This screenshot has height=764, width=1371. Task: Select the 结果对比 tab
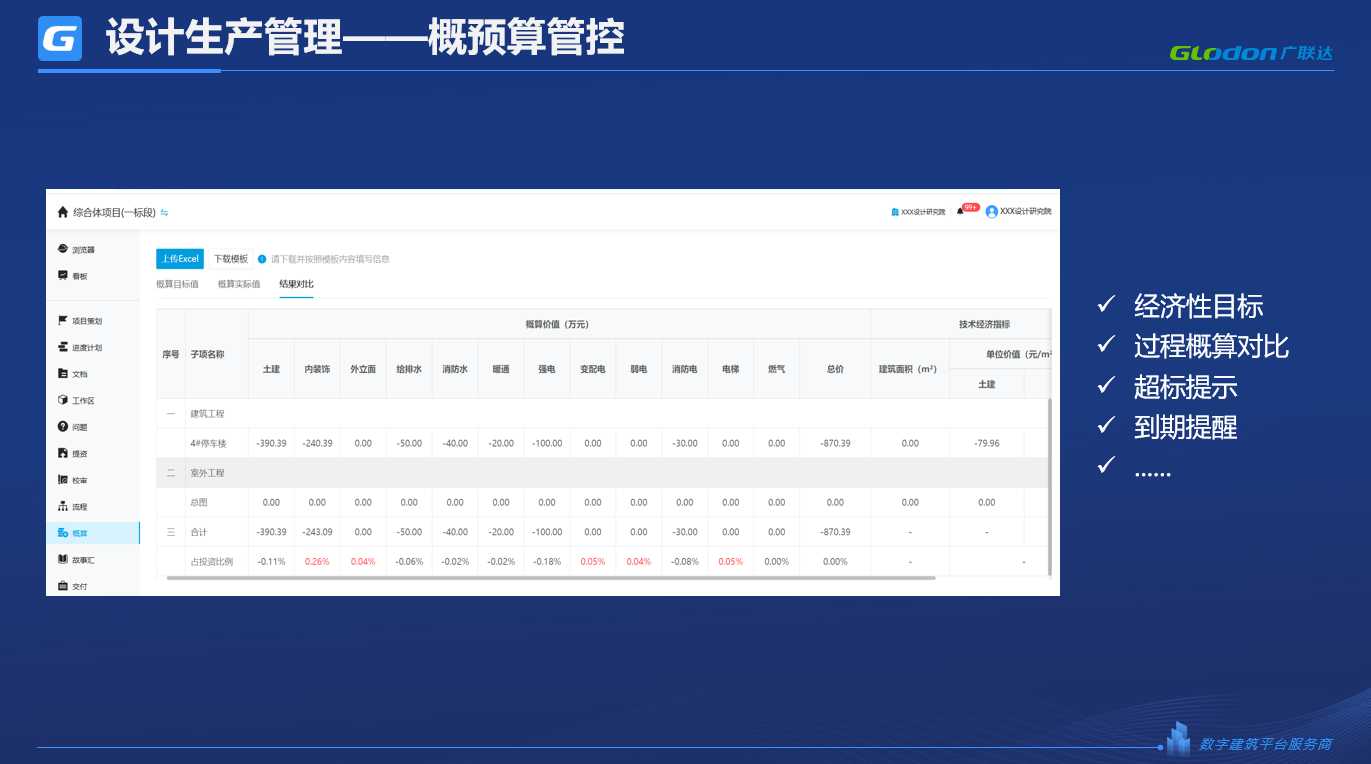pyautogui.click(x=296, y=284)
